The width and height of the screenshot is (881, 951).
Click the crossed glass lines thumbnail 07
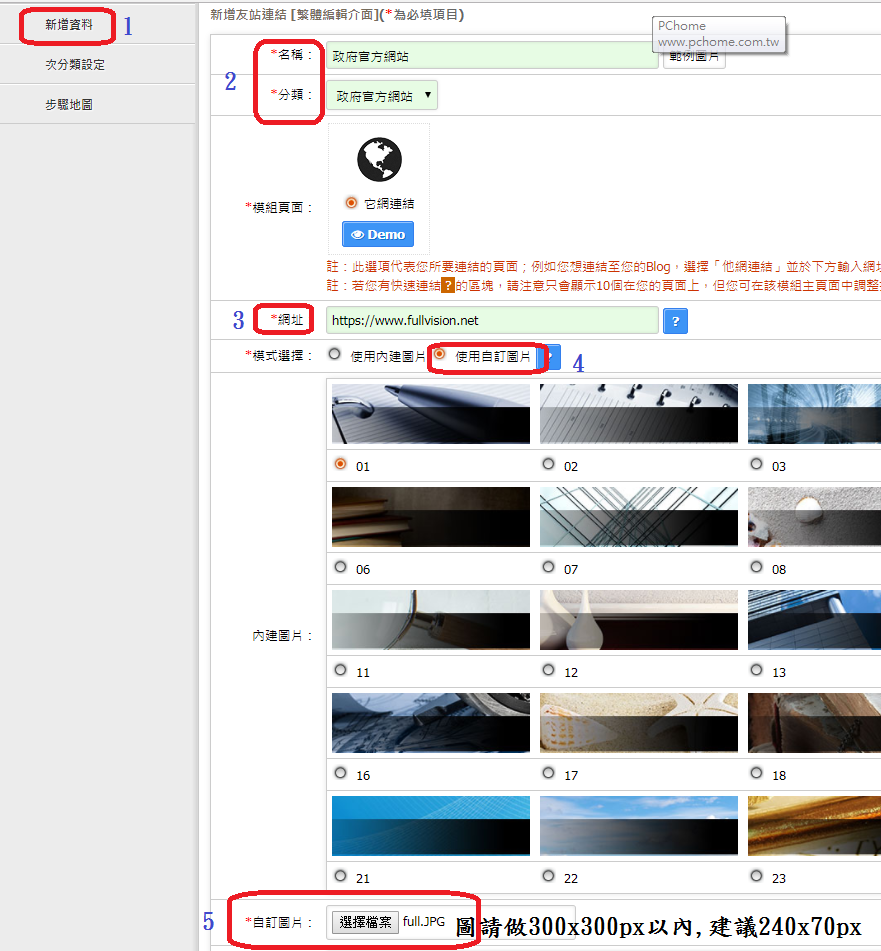(639, 517)
